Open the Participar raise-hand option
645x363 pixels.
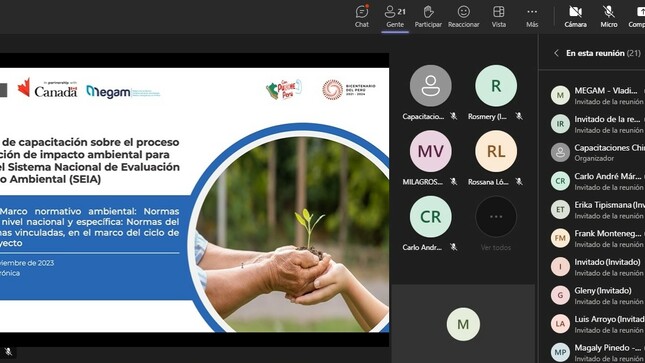[428, 16]
